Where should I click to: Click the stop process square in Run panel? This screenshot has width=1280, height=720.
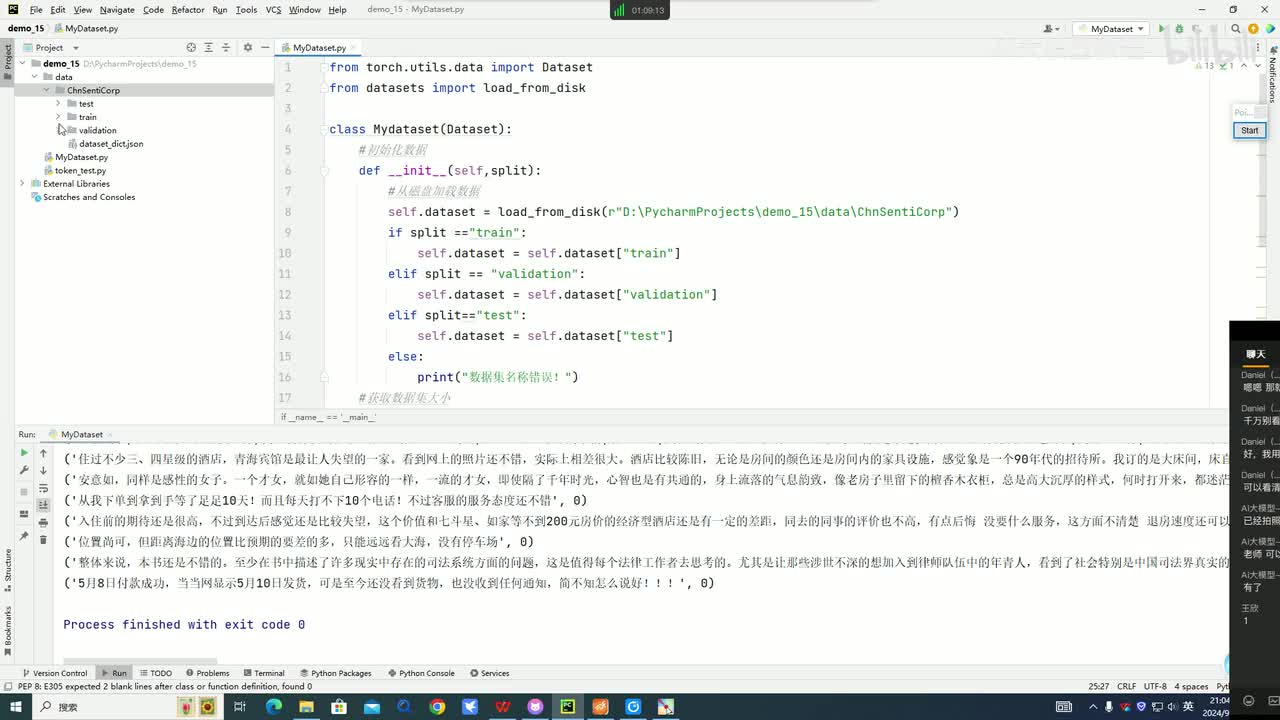point(24,491)
